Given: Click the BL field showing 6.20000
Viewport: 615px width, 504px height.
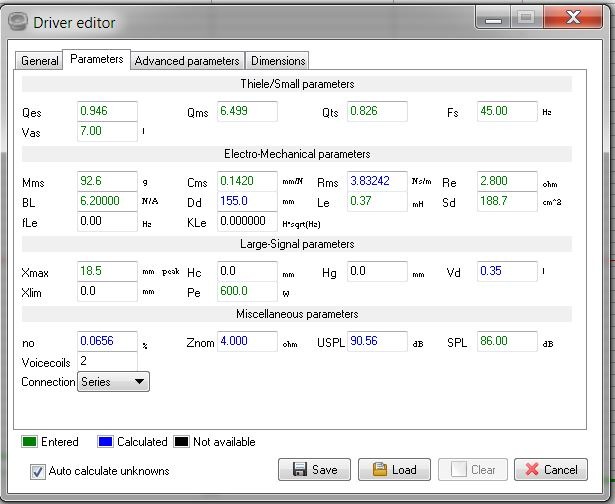Looking at the screenshot, I should tap(107, 201).
